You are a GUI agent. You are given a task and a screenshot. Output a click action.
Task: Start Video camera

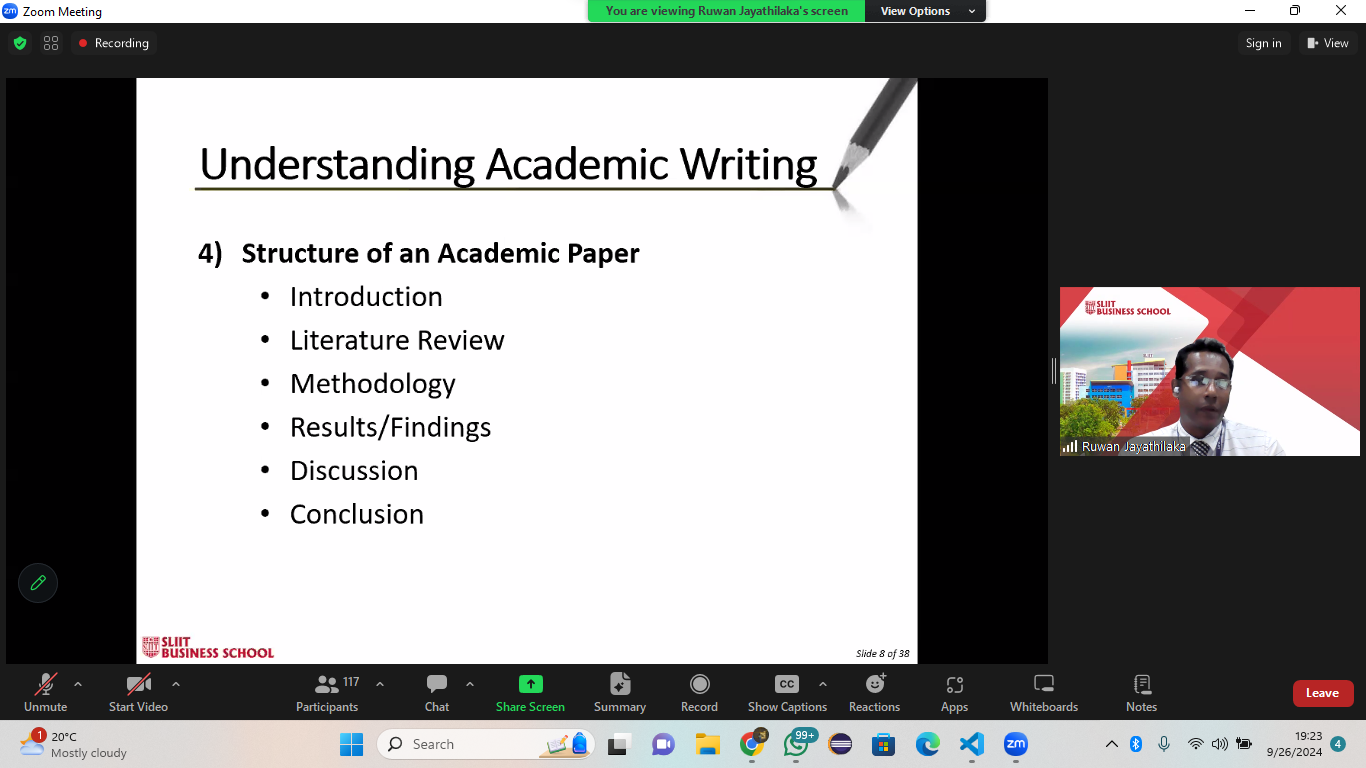pyautogui.click(x=138, y=692)
